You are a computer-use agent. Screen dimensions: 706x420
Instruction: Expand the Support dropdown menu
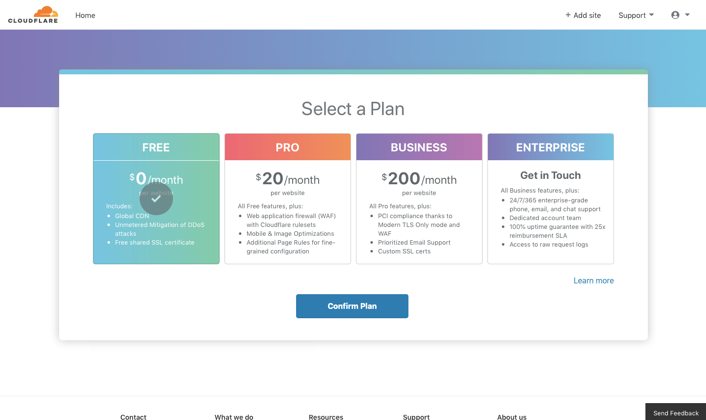(636, 15)
